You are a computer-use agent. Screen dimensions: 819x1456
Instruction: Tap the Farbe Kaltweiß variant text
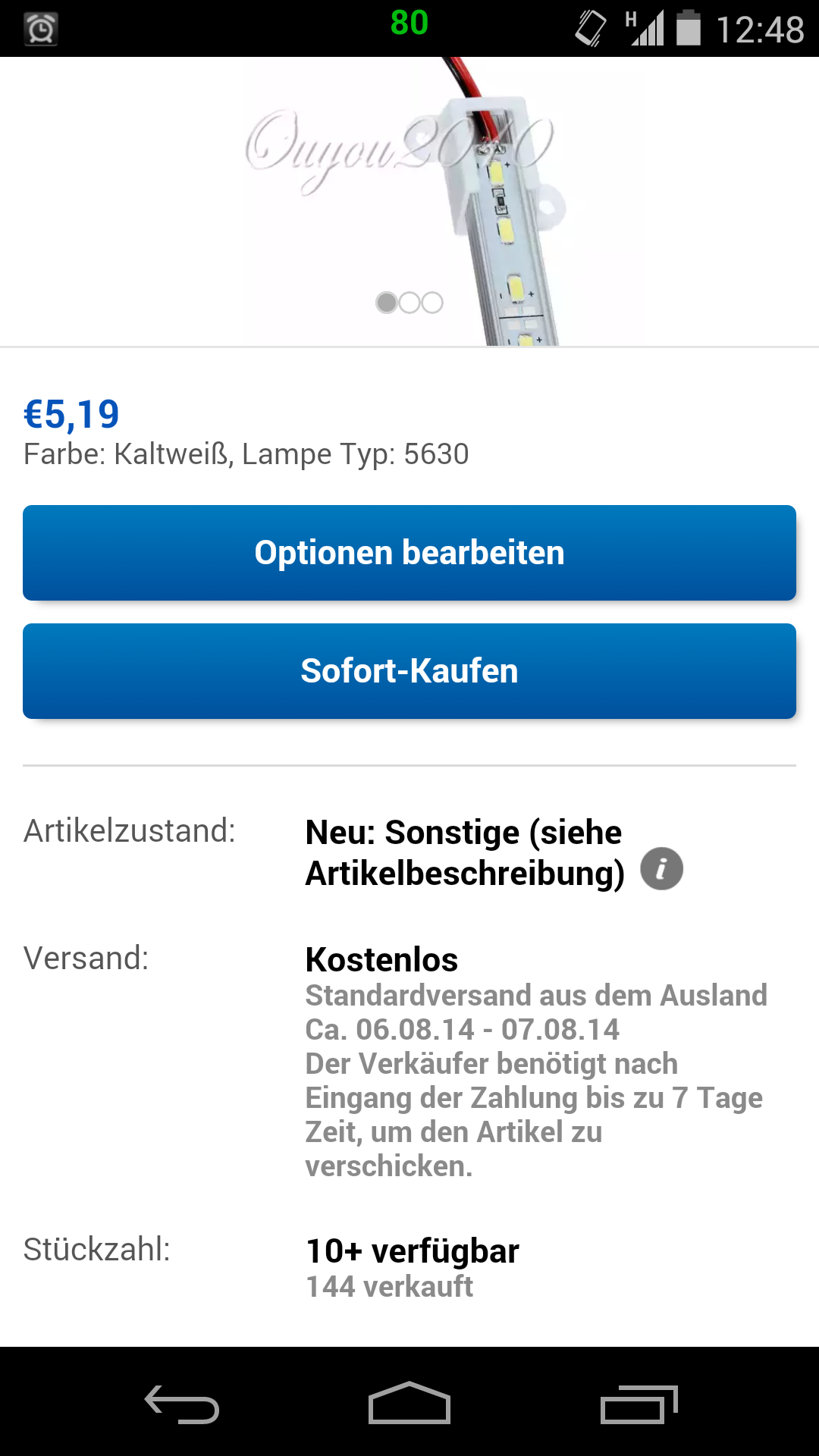[246, 454]
